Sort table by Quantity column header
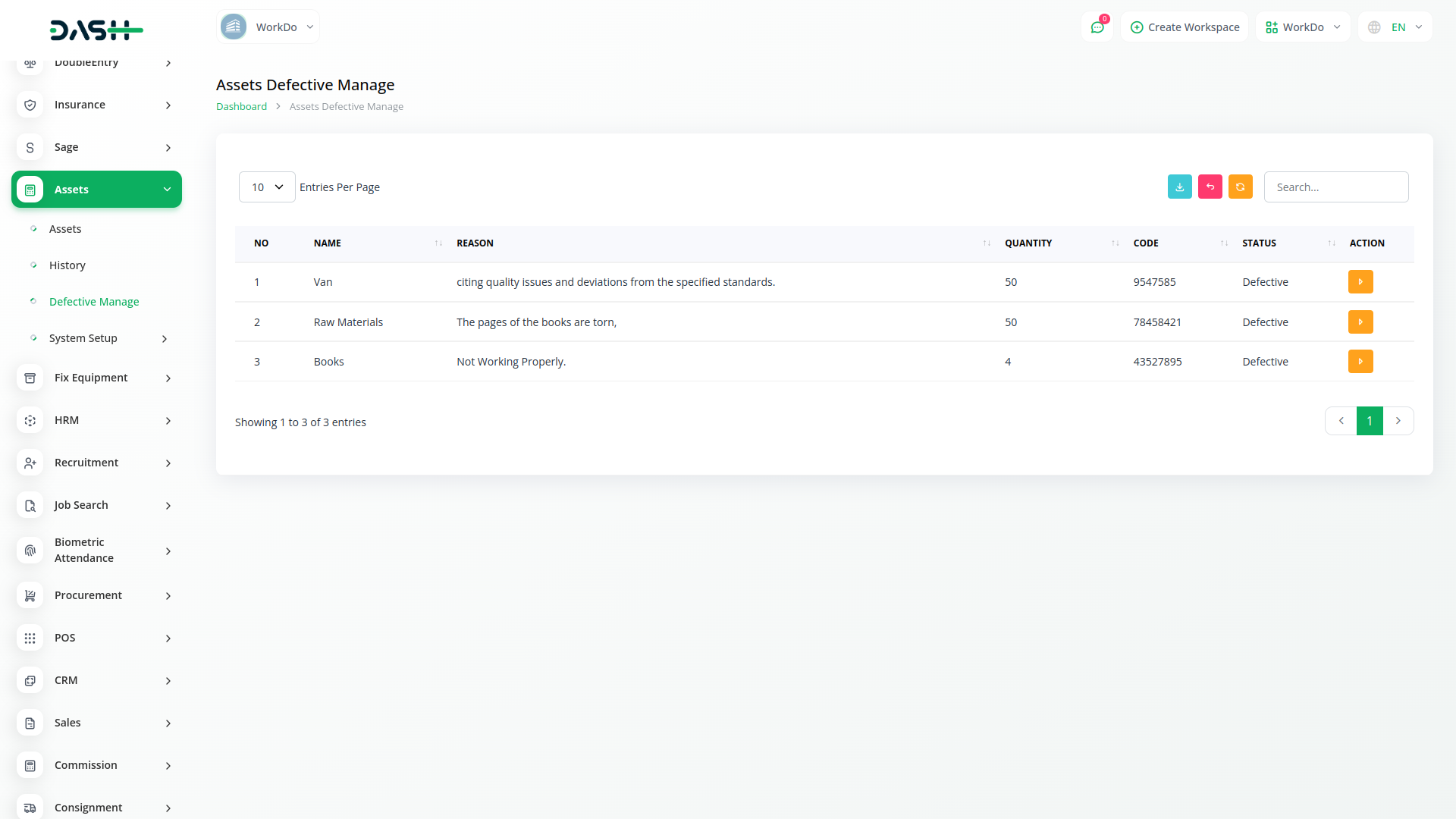The image size is (1456, 819). 1028,243
